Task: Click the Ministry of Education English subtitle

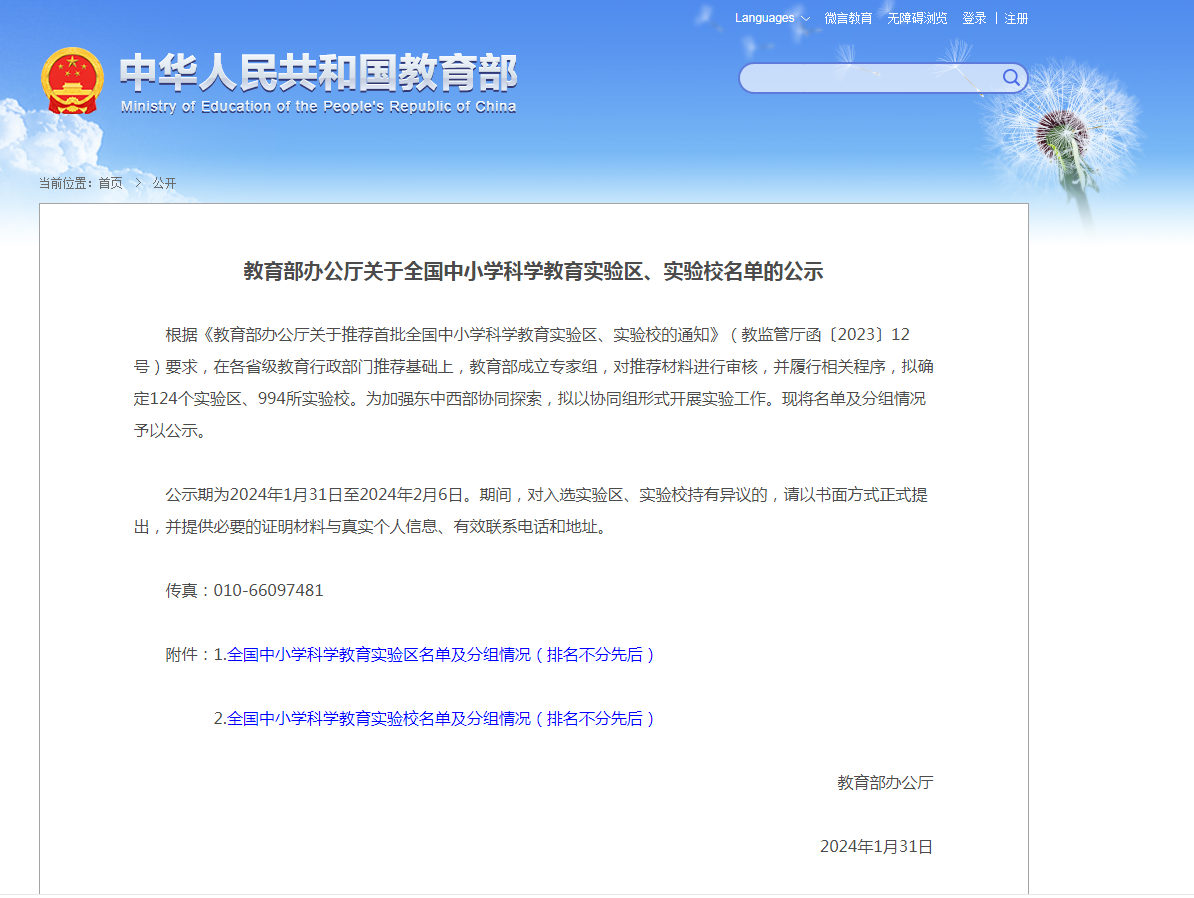Action: pos(318,107)
